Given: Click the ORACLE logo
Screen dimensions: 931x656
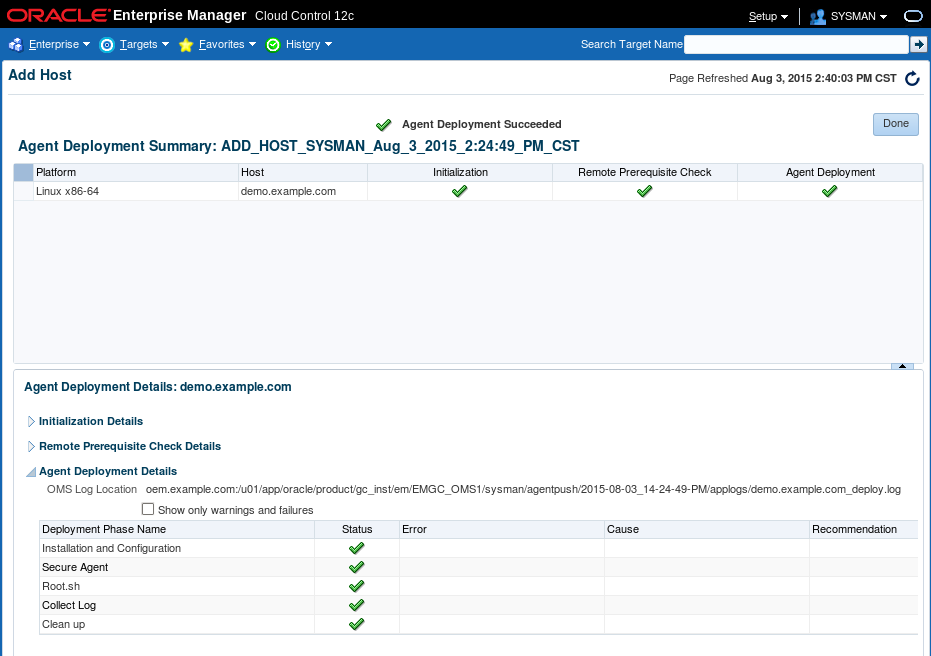Looking at the screenshot, I should point(59,15).
